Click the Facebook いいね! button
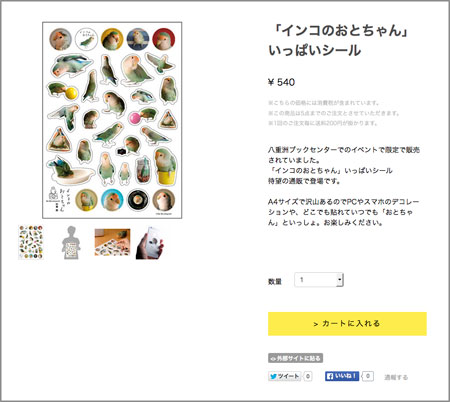This screenshot has width=450, height=402. click(x=342, y=376)
